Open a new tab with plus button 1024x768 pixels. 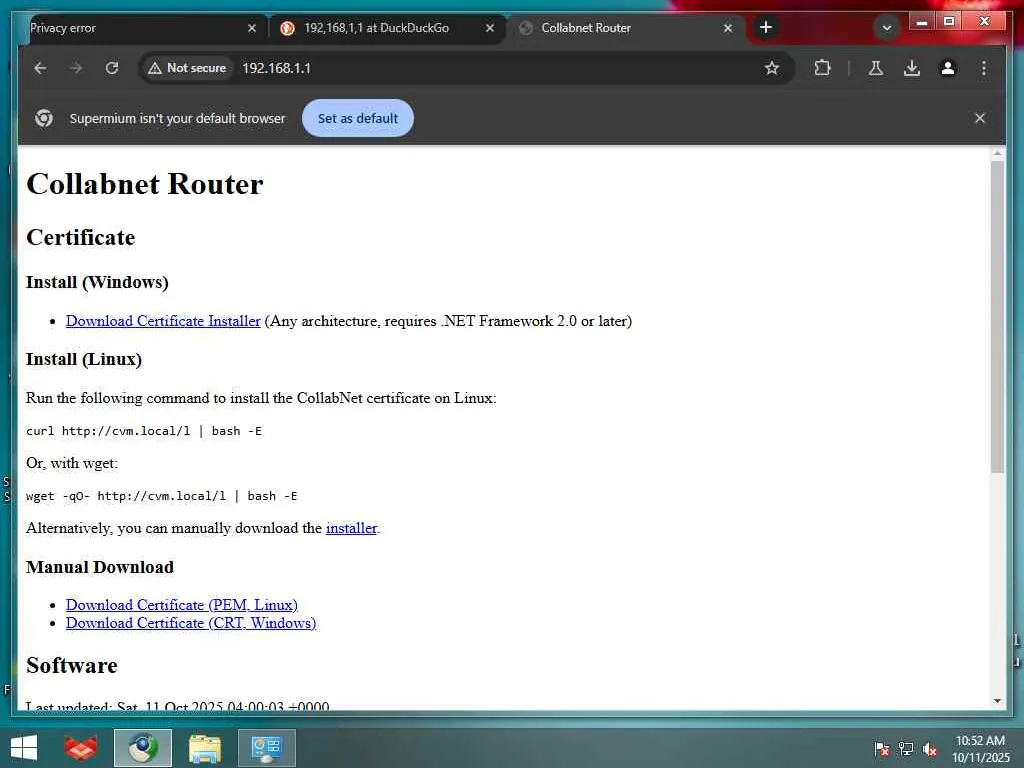766,27
